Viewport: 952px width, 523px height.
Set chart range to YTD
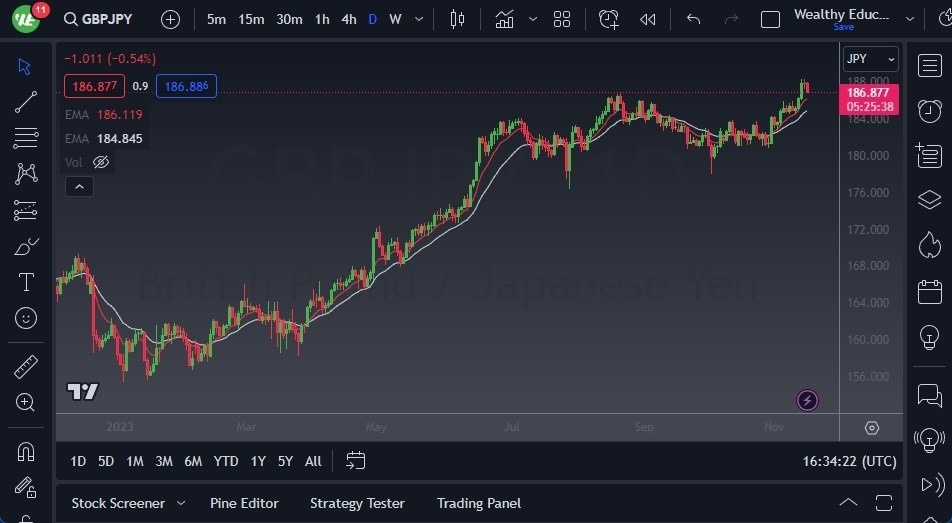(226, 461)
